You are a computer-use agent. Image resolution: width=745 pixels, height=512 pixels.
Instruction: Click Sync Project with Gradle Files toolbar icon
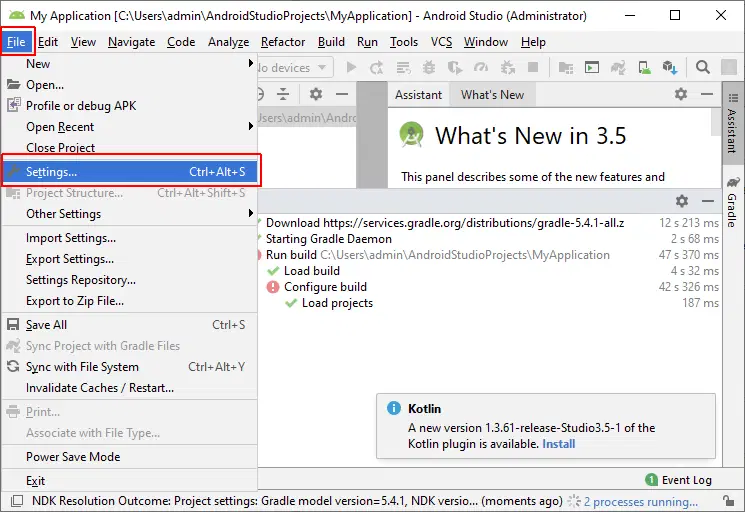pos(618,67)
